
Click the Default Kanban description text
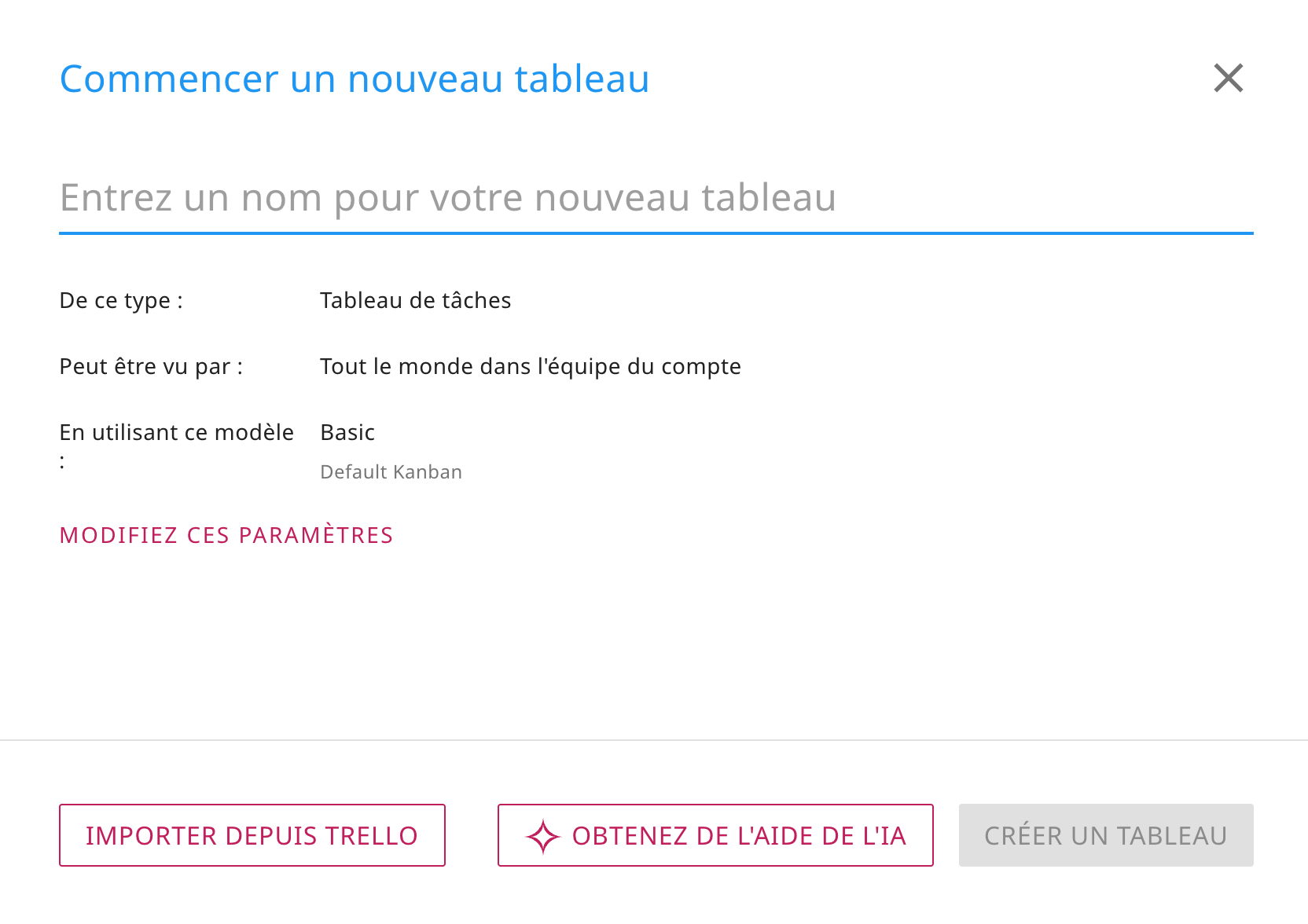(x=391, y=472)
